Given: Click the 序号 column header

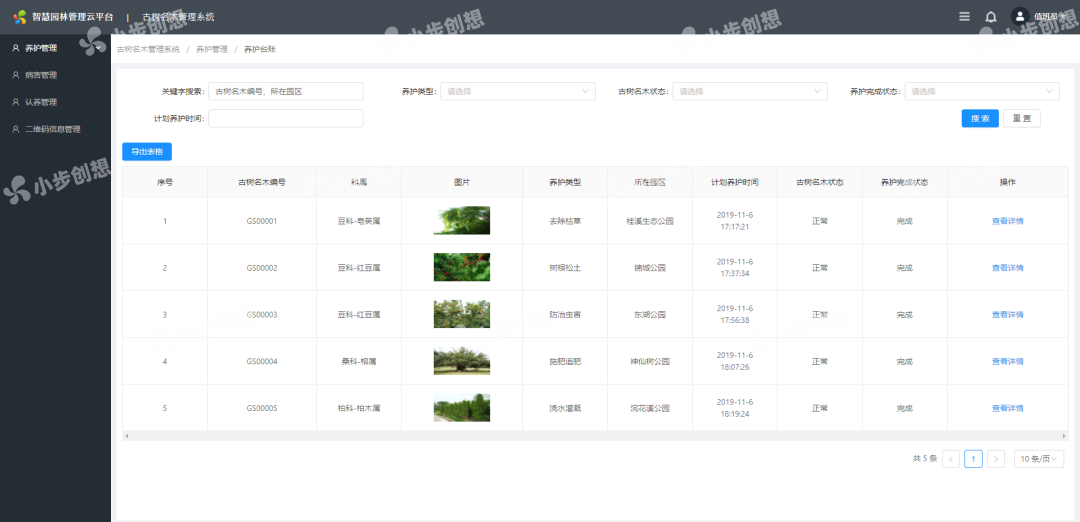Looking at the screenshot, I should tap(165, 182).
